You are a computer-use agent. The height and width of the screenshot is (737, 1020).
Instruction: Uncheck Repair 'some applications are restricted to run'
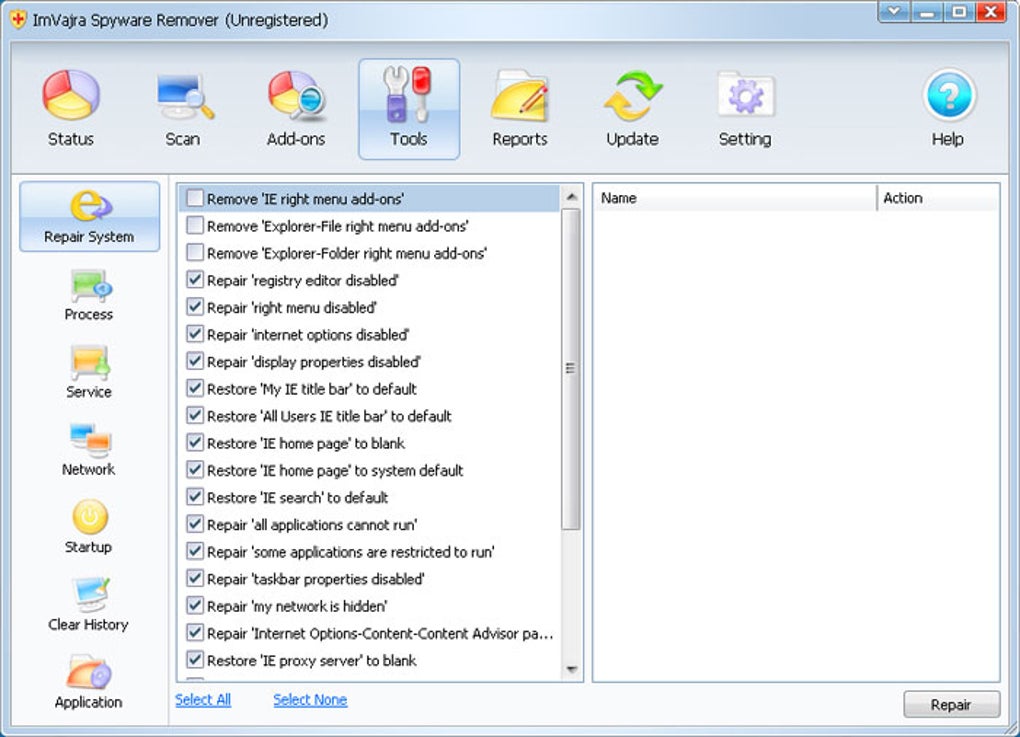click(x=195, y=551)
